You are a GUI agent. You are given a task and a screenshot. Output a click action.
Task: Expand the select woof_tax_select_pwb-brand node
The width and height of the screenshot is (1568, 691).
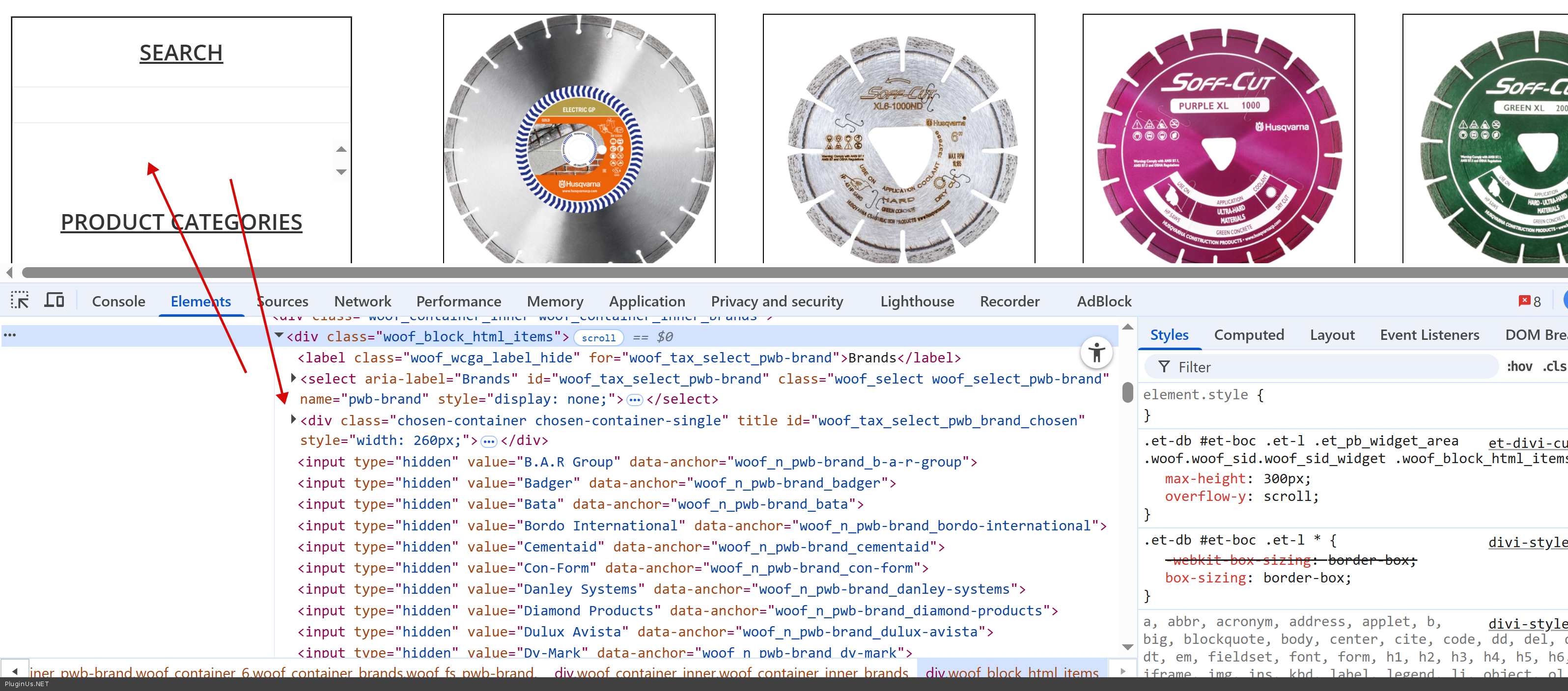(293, 378)
